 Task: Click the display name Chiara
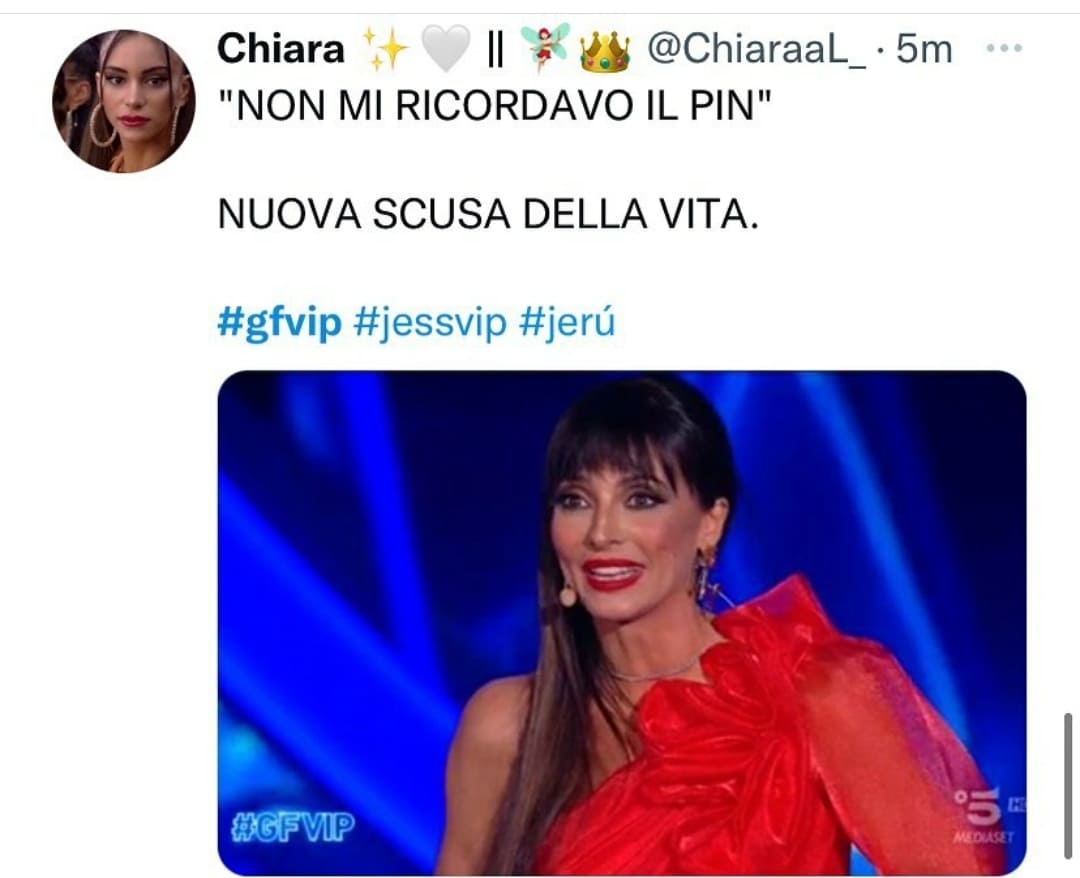tap(280, 49)
